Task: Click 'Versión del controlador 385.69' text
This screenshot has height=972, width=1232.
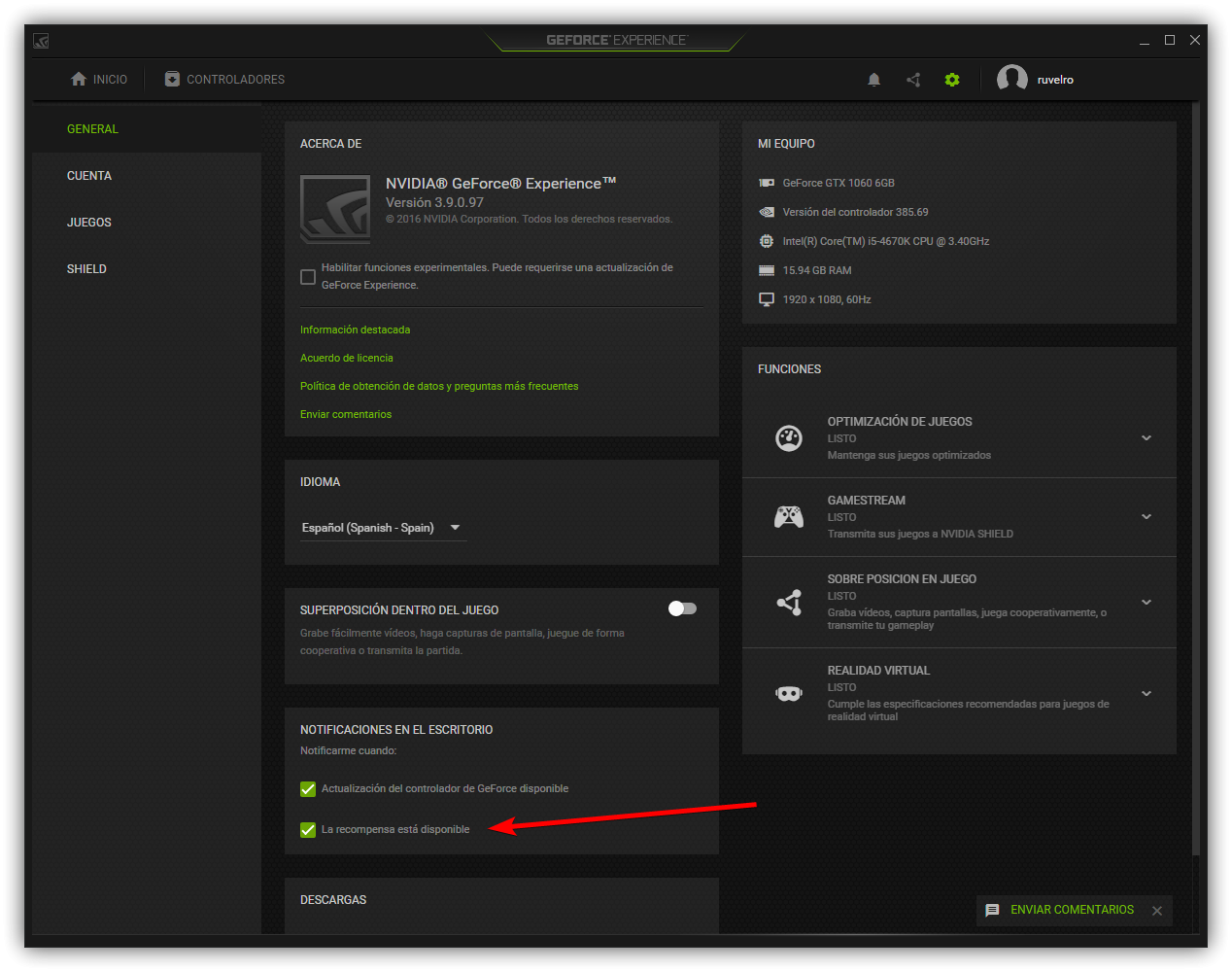Action: pyautogui.click(x=855, y=212)
